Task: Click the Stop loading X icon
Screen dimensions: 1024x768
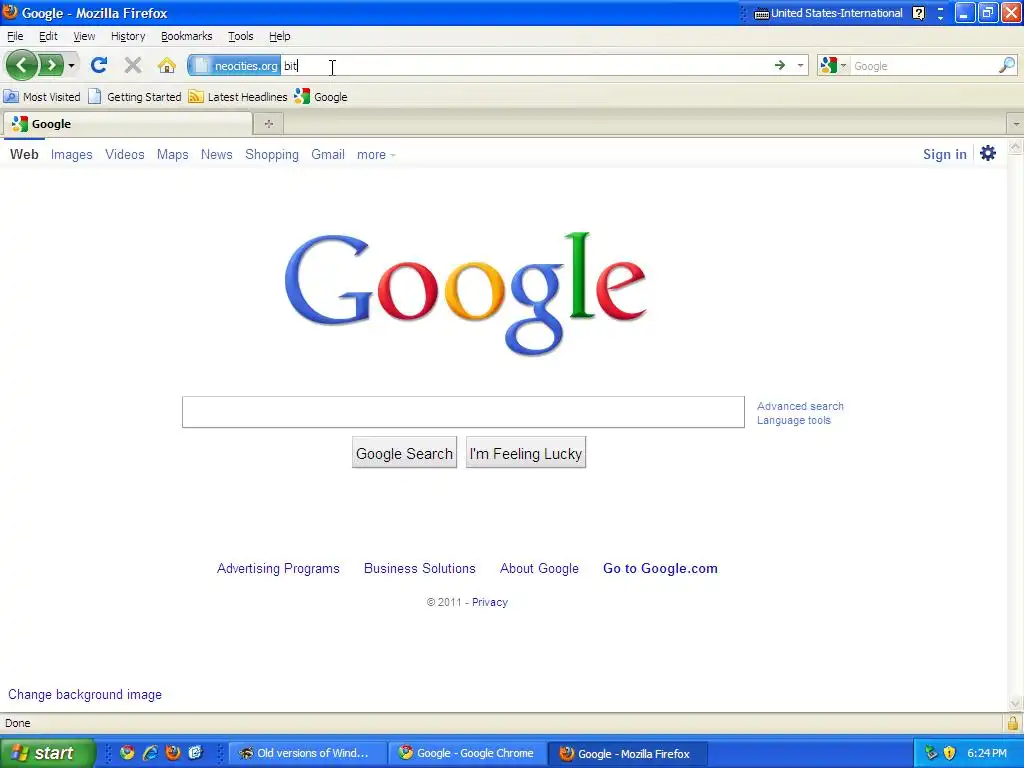Action: pyautogui.click(x=133, y=65)
